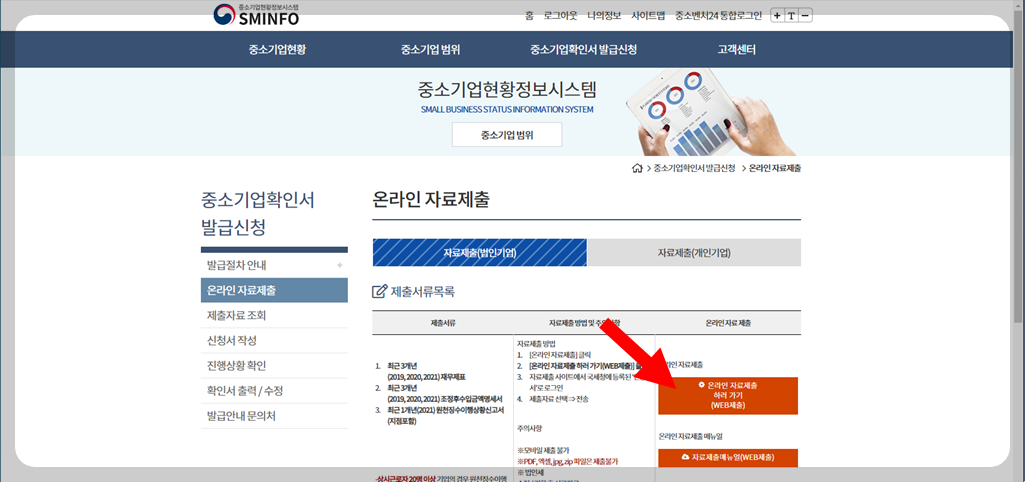The width and height of the screenshot is (1025, 482).
Task: Open 신청서 작성 sidebar item
Action: [x=274, y=341]
